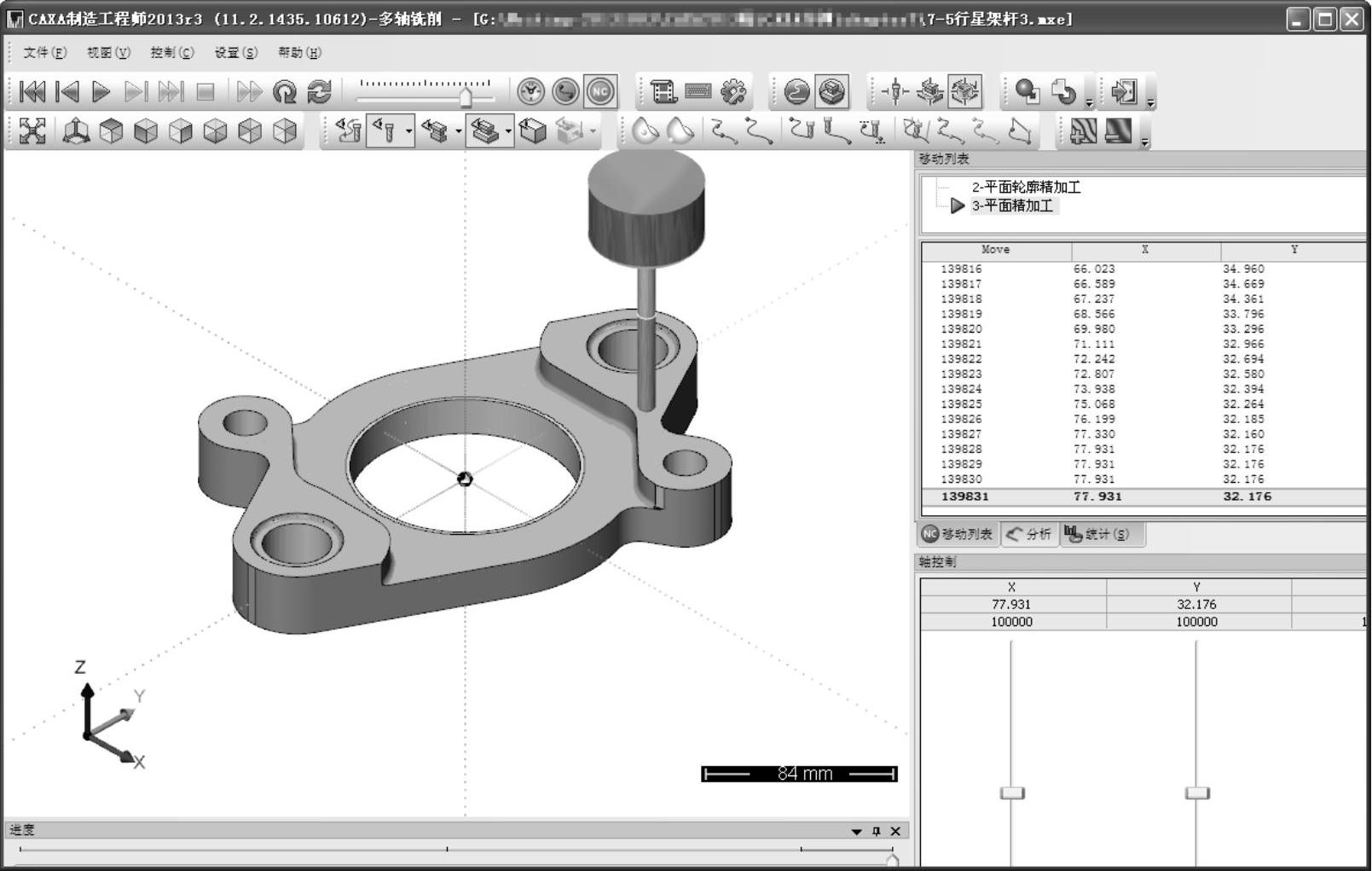Open the tool display dropdown arrow
Screen dimensions: 1372x871
pos(409,131)
